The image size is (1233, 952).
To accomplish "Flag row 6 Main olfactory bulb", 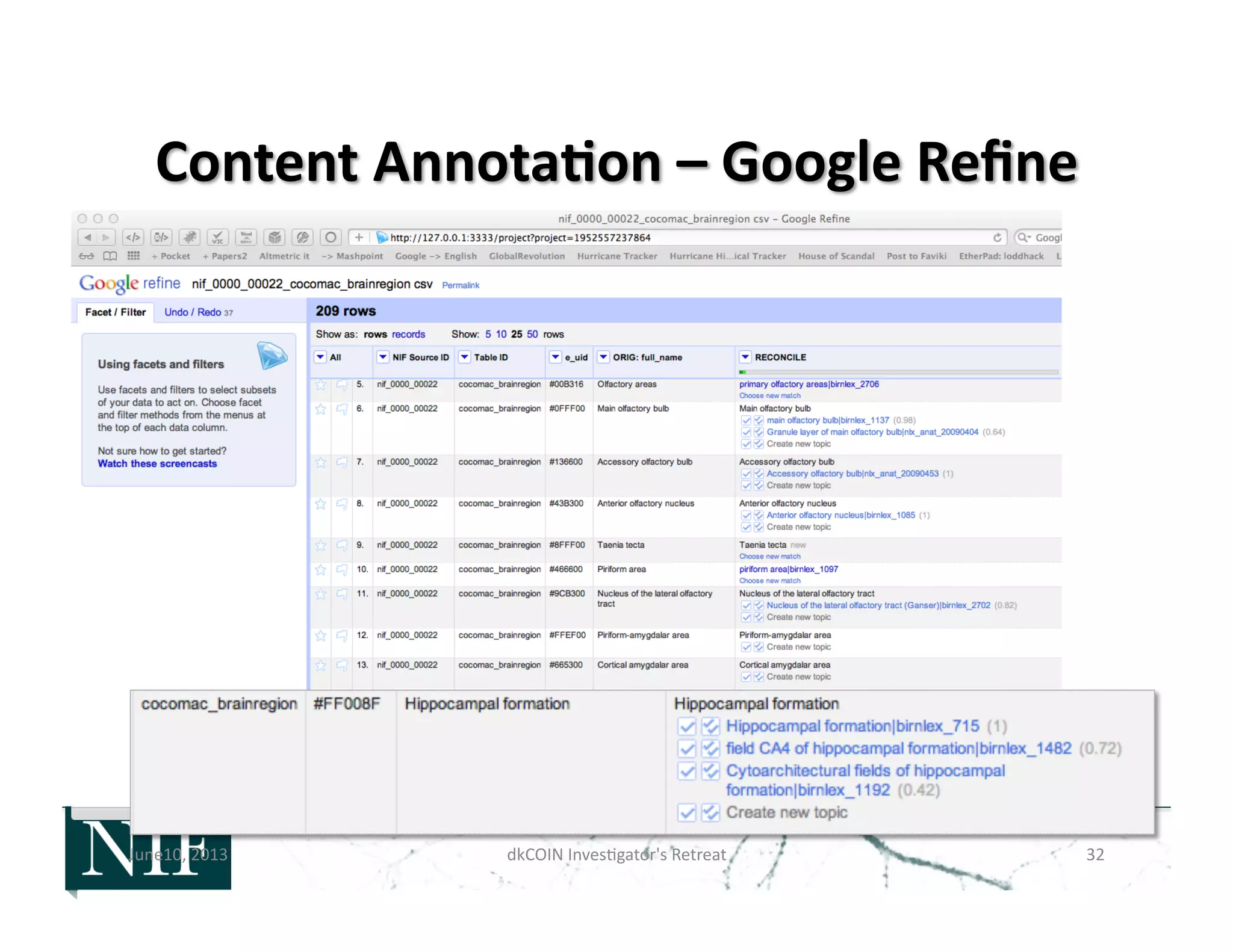I will [x=342, y=409].
